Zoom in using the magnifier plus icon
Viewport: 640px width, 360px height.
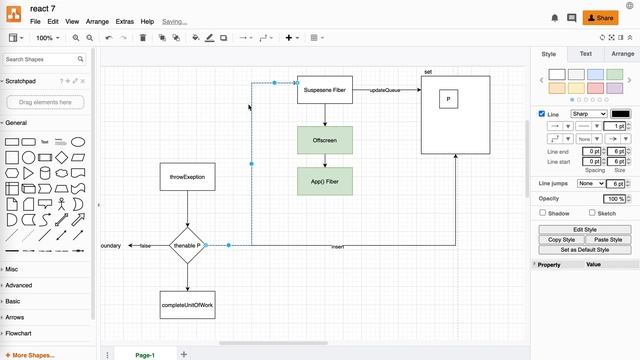tap(76, 38)
